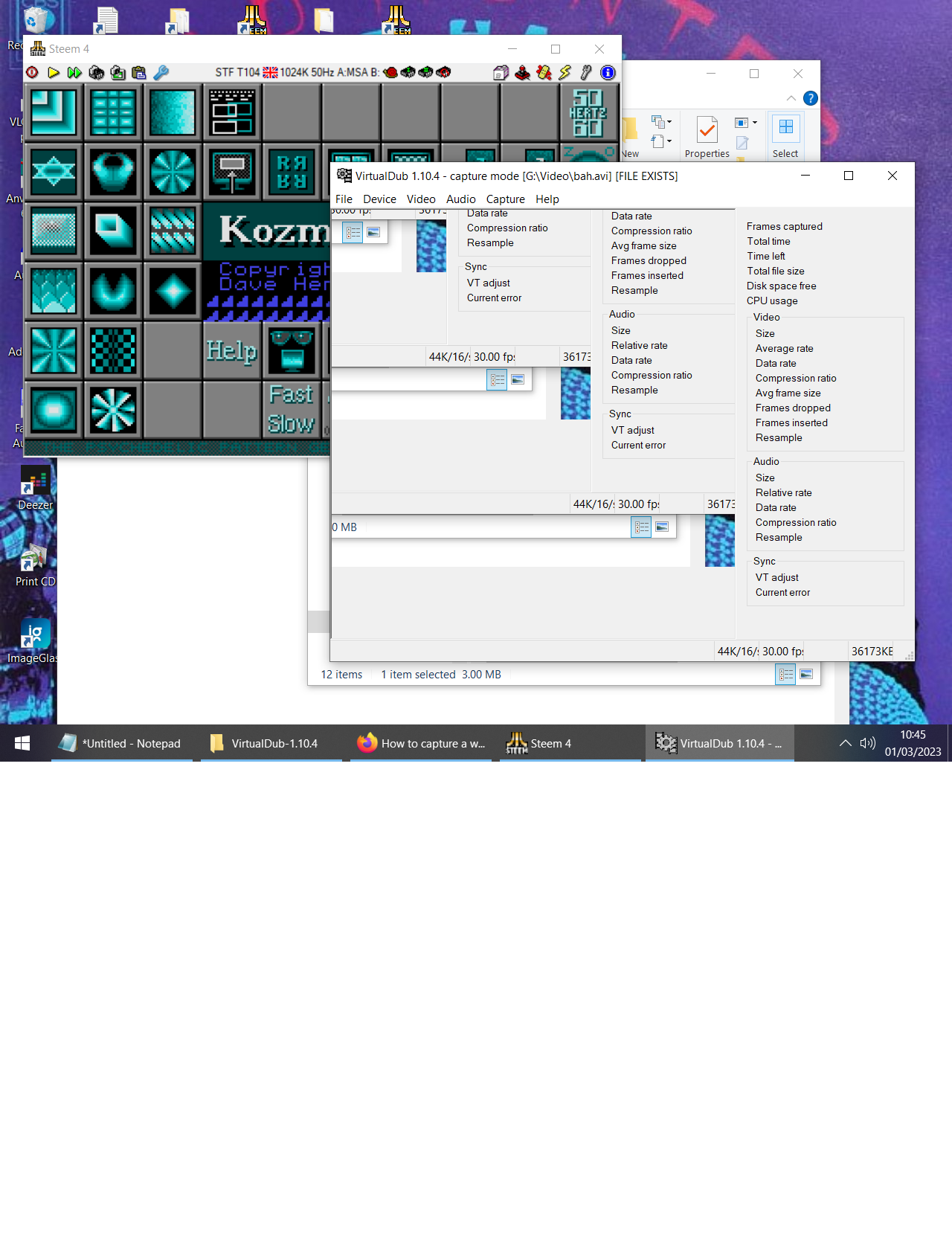Collapse the Explorer ribbon with the chevron

(x=791, y=98)
